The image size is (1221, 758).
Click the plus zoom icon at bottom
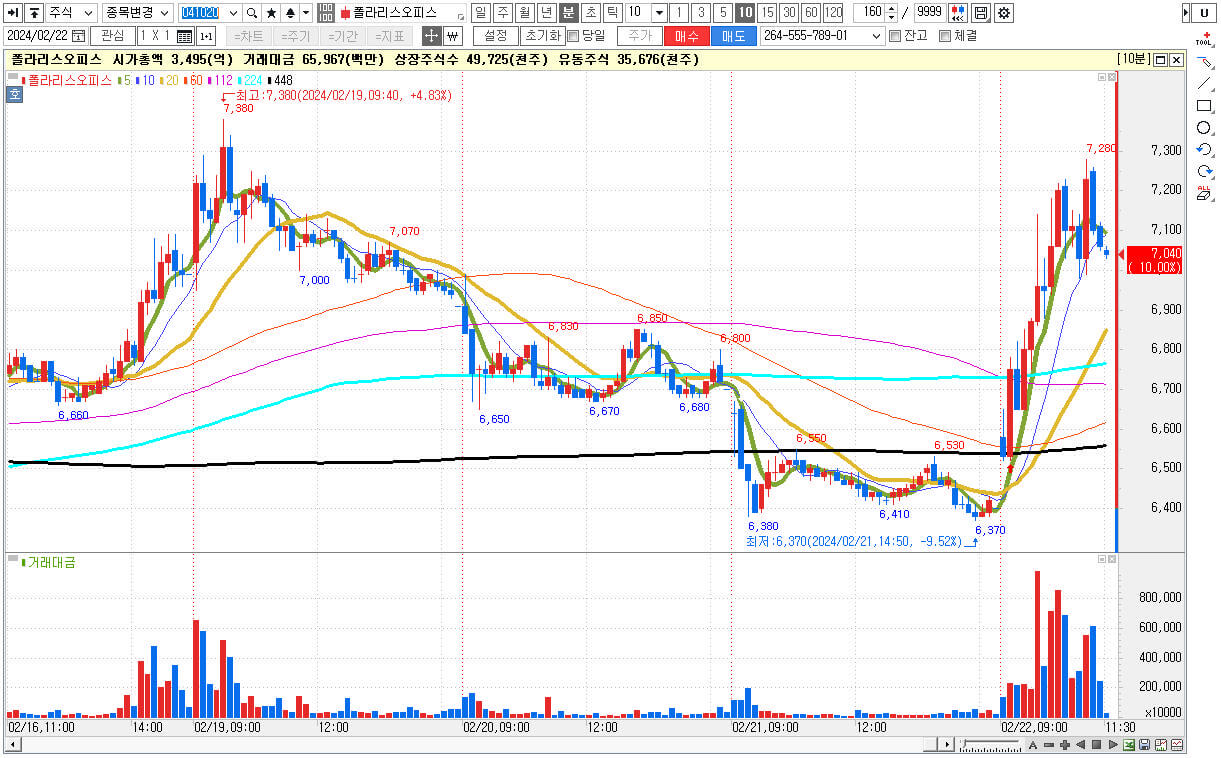[x=1065, y=745]
